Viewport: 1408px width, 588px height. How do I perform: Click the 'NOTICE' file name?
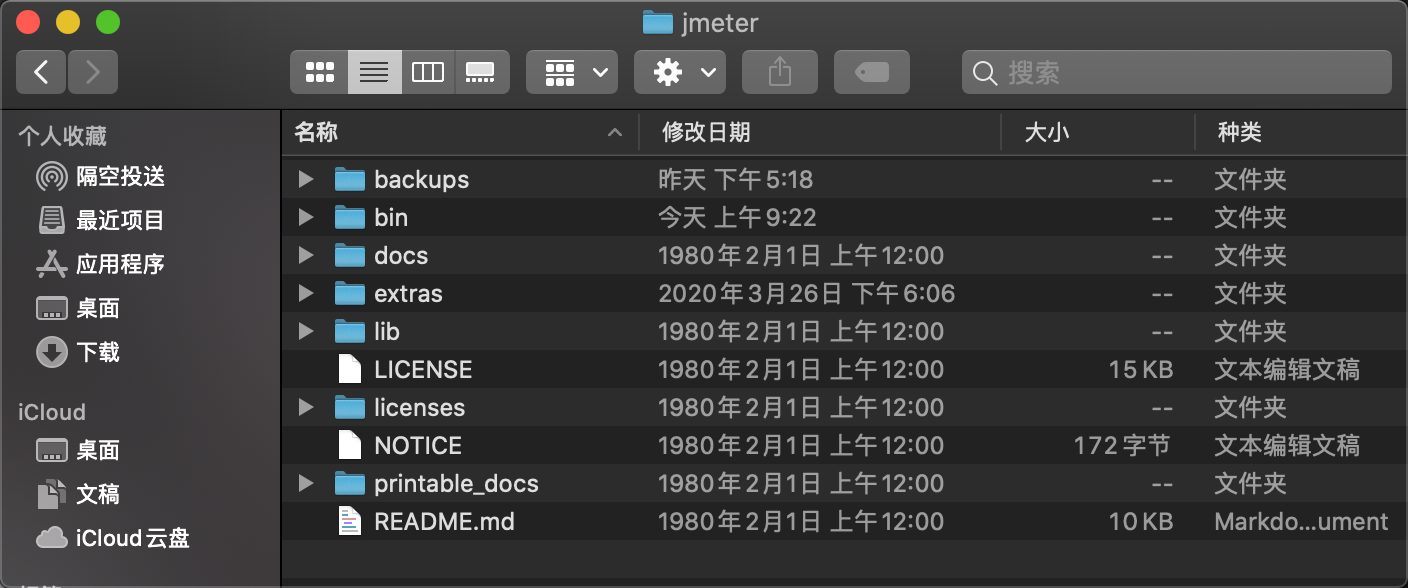pos(418,446)
